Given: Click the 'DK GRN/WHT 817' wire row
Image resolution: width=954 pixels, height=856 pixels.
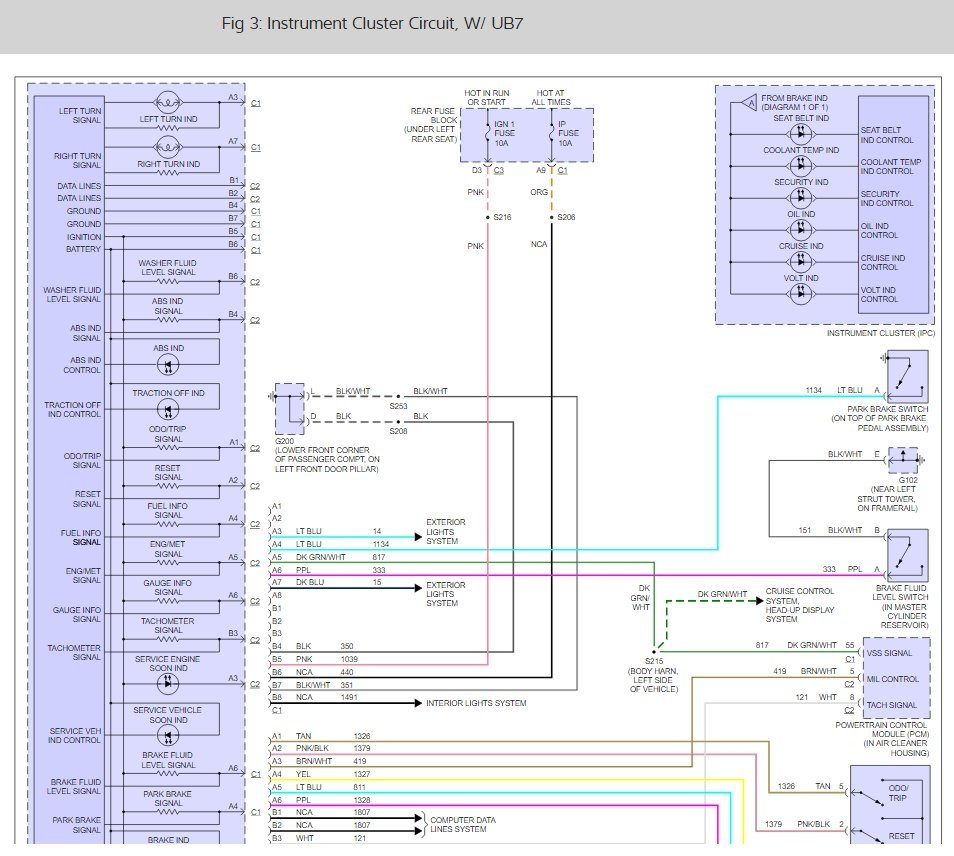Looking at the screenshot, I should click(329, 557).
